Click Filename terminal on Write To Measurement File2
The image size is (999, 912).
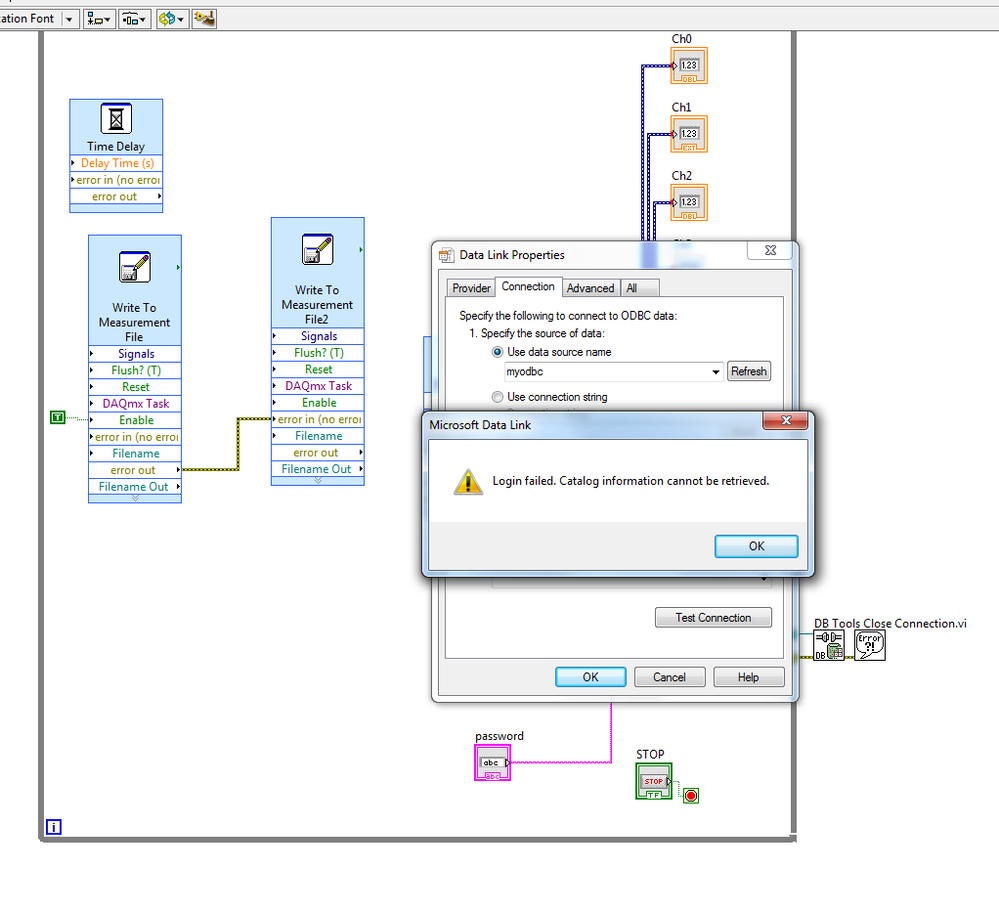coord(318,436)
